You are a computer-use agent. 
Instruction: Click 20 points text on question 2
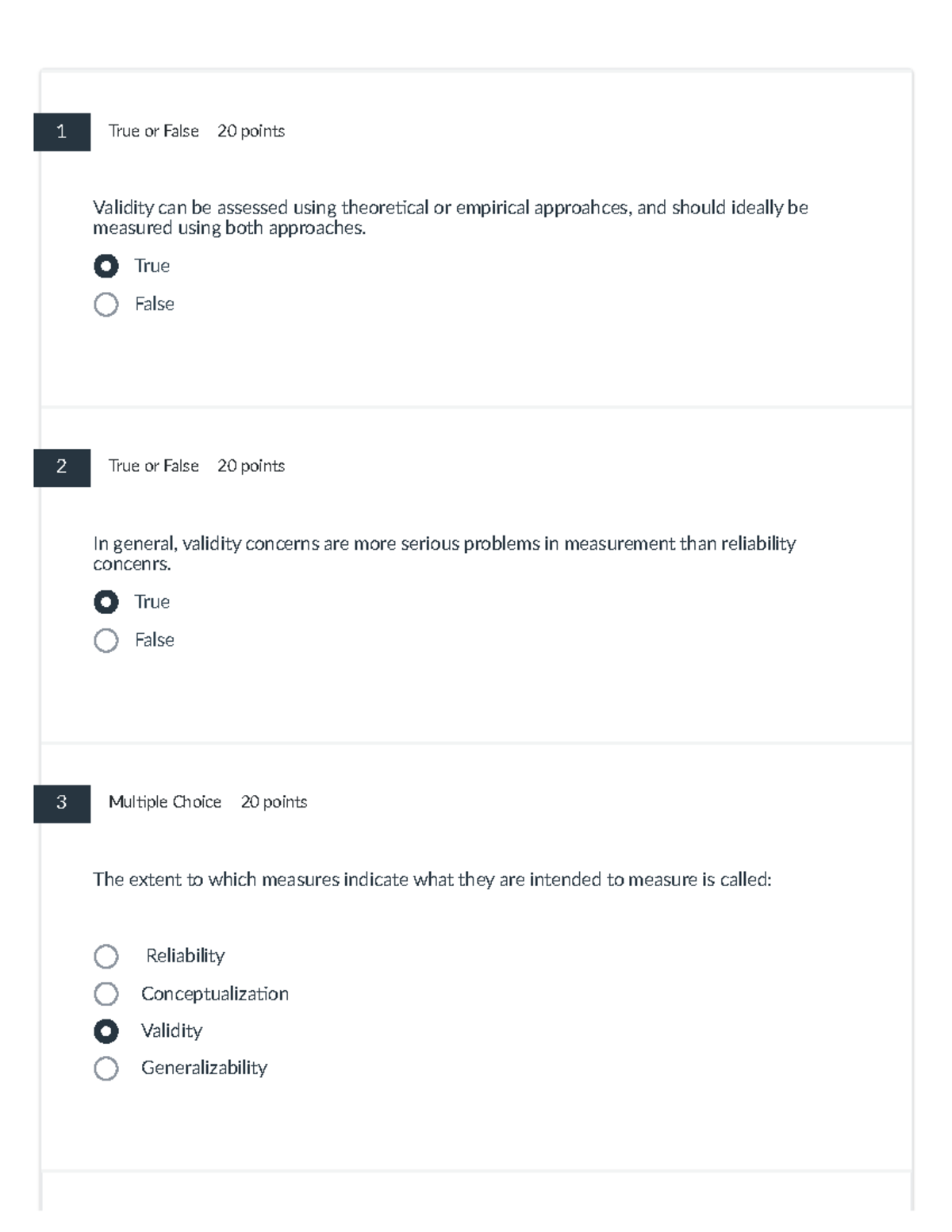251,466
